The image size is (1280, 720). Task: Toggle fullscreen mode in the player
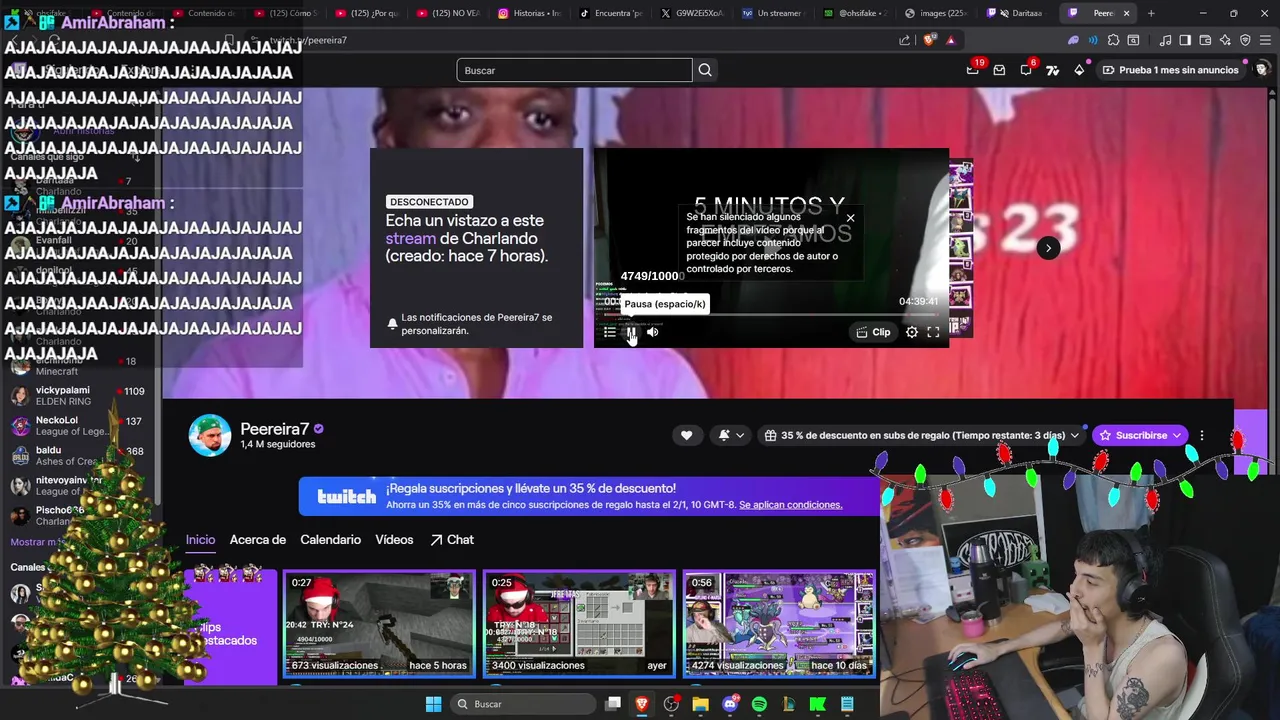[933, 332]
